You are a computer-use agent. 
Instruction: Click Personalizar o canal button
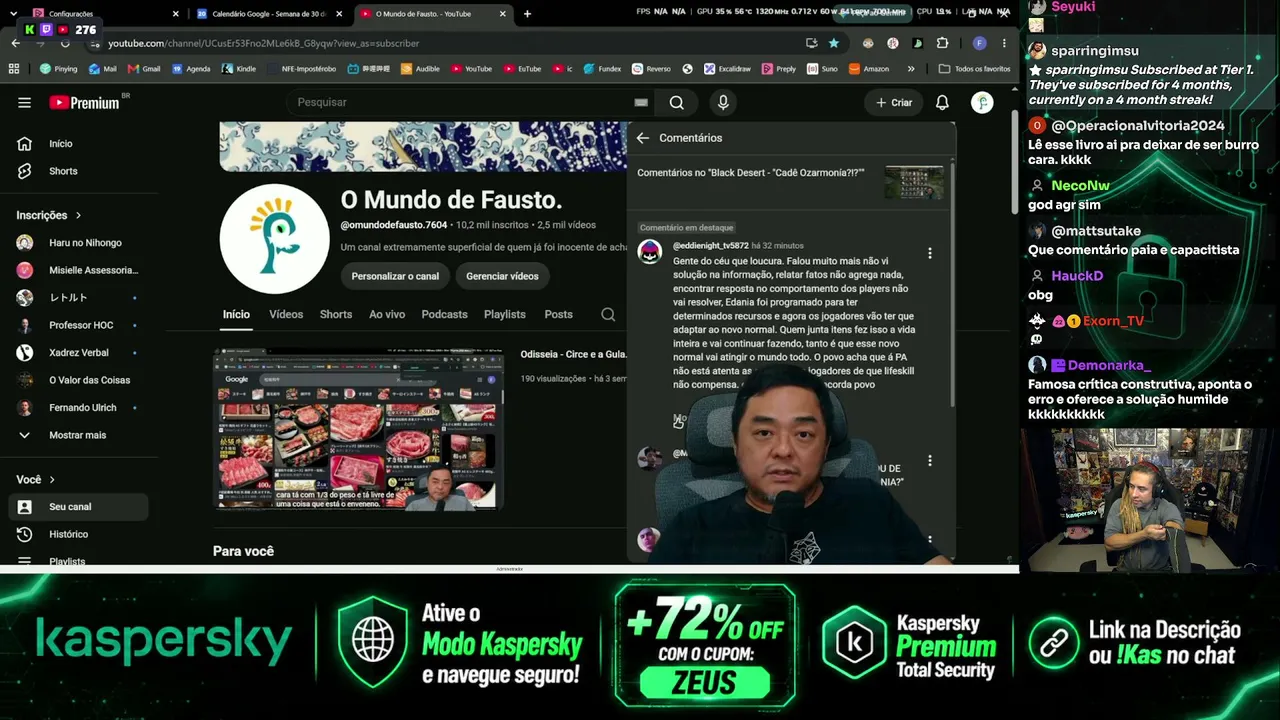tap(395, 276)
